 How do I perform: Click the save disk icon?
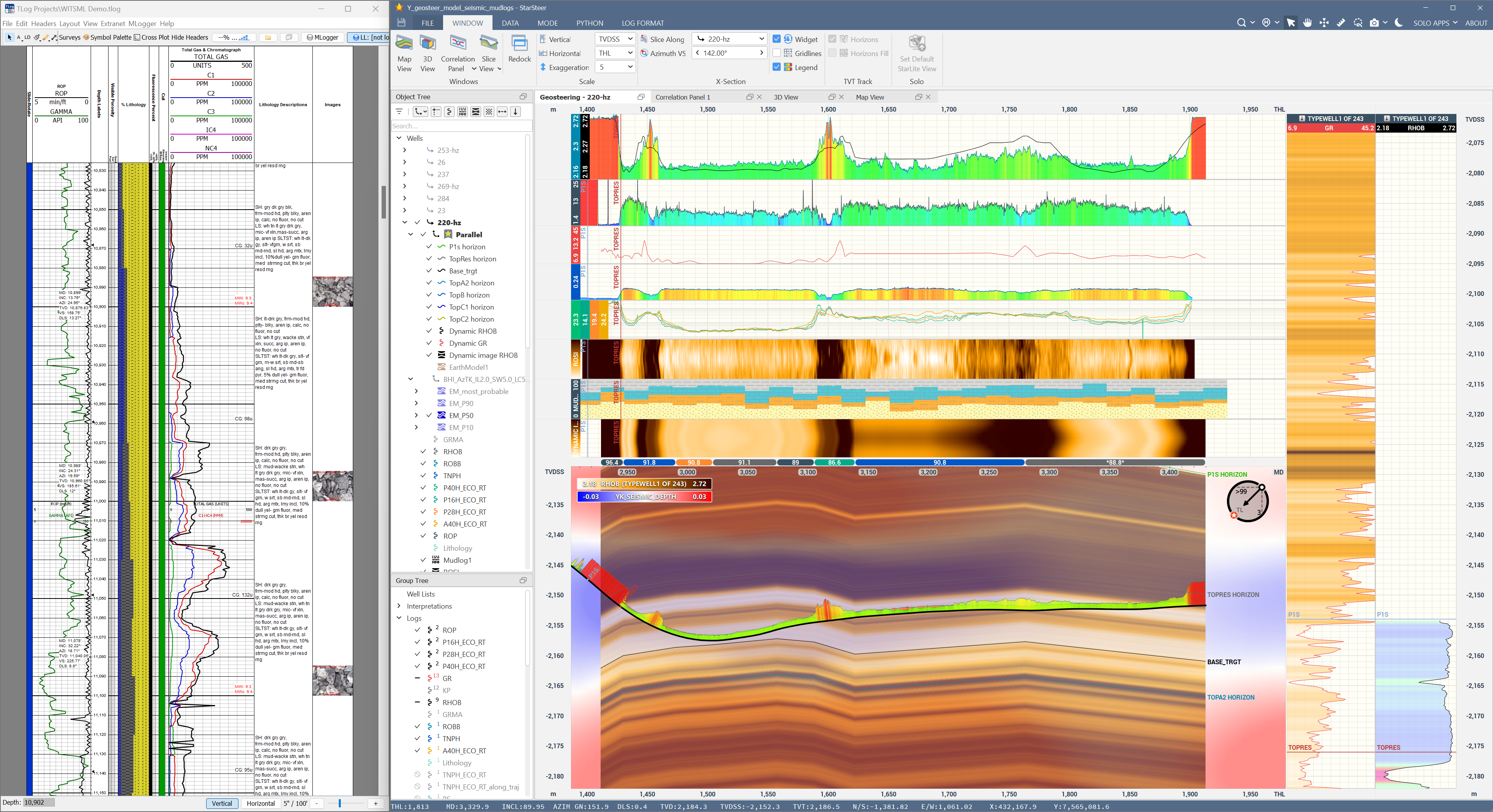401,23
